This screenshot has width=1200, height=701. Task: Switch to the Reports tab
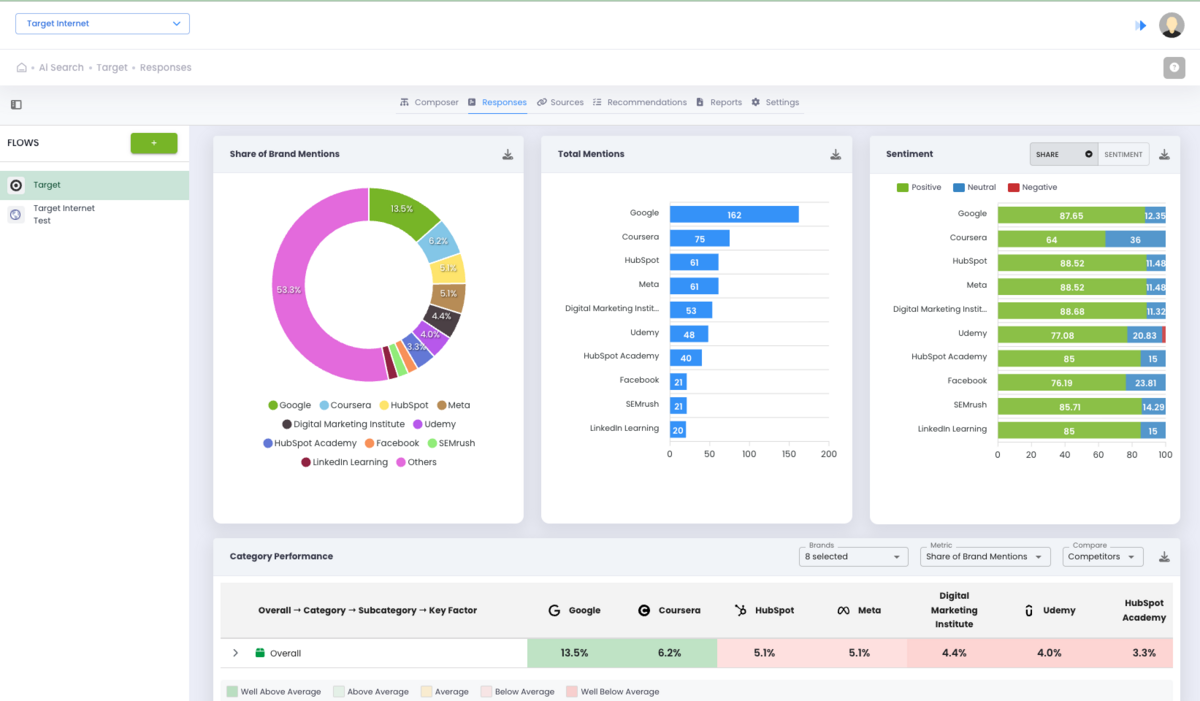(719, 102)
